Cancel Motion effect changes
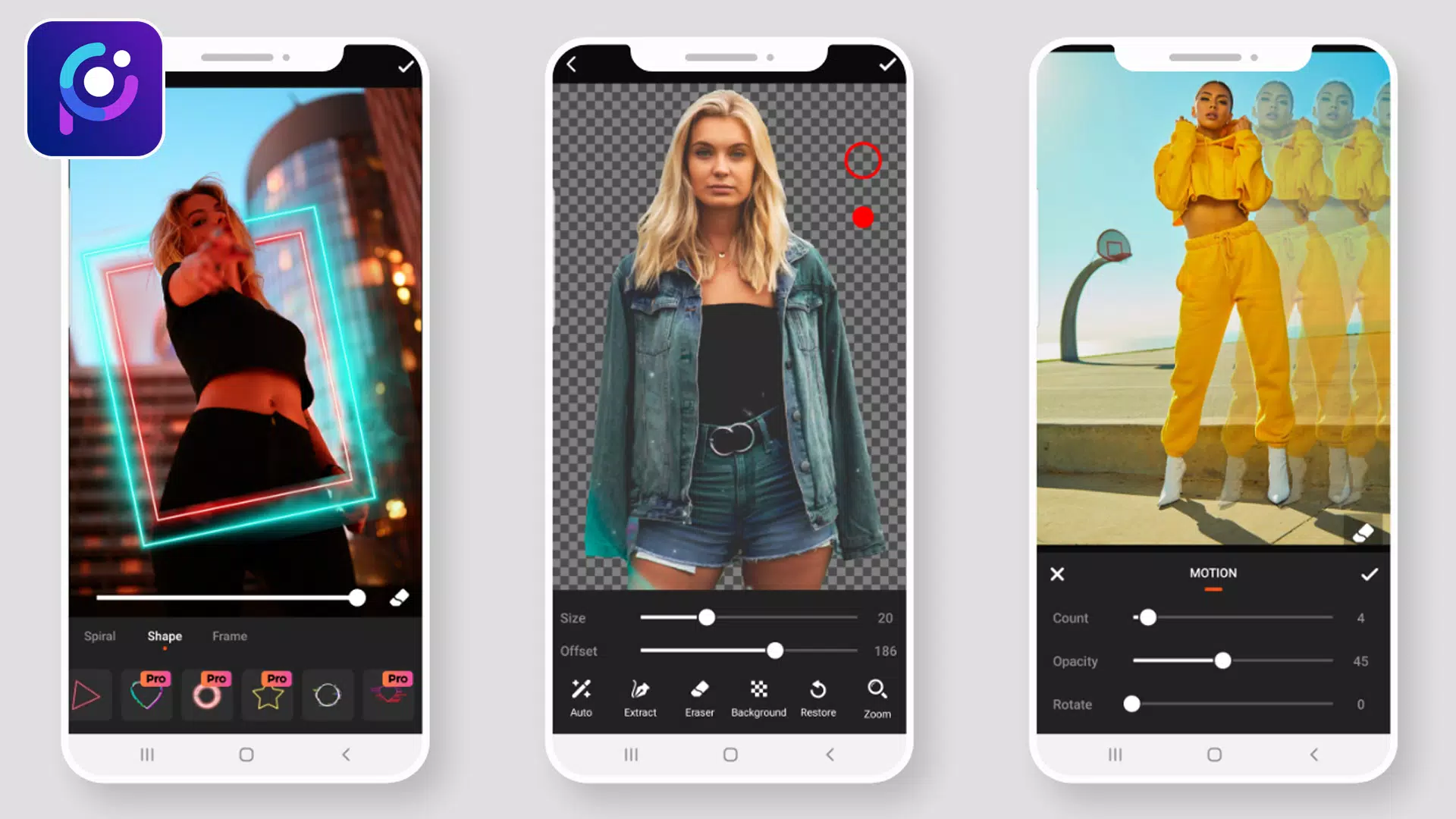 [1057, 572]
